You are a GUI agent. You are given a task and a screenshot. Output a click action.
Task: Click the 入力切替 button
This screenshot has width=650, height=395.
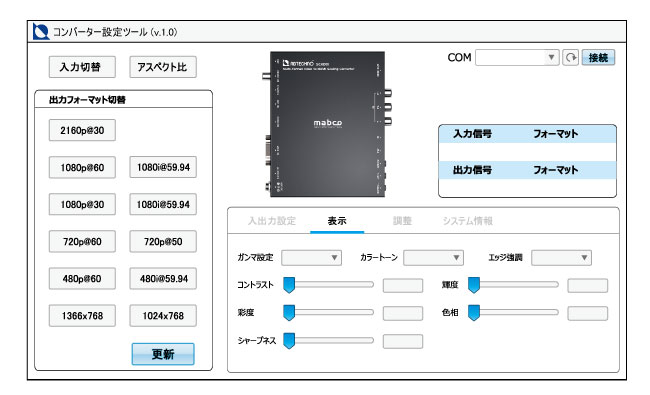(x=82, y=67)
